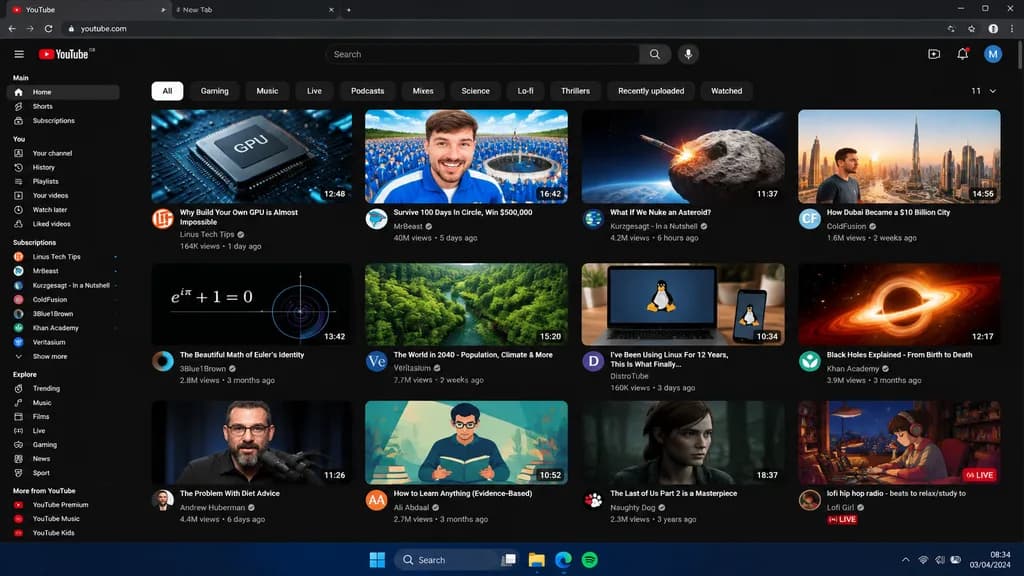The width and height of the screenshot is (1024, 576).
Task: Open the GPU video thumbnail
Action: tap(251, 157)
